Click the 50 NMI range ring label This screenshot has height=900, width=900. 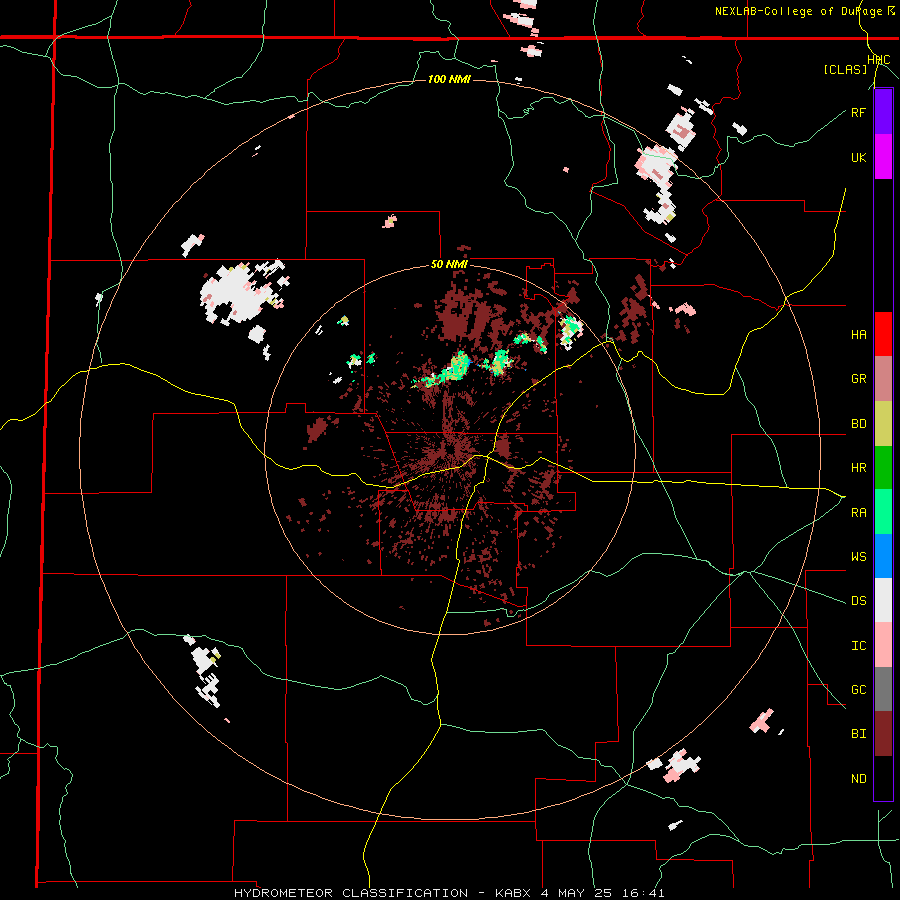pos(449,264)
